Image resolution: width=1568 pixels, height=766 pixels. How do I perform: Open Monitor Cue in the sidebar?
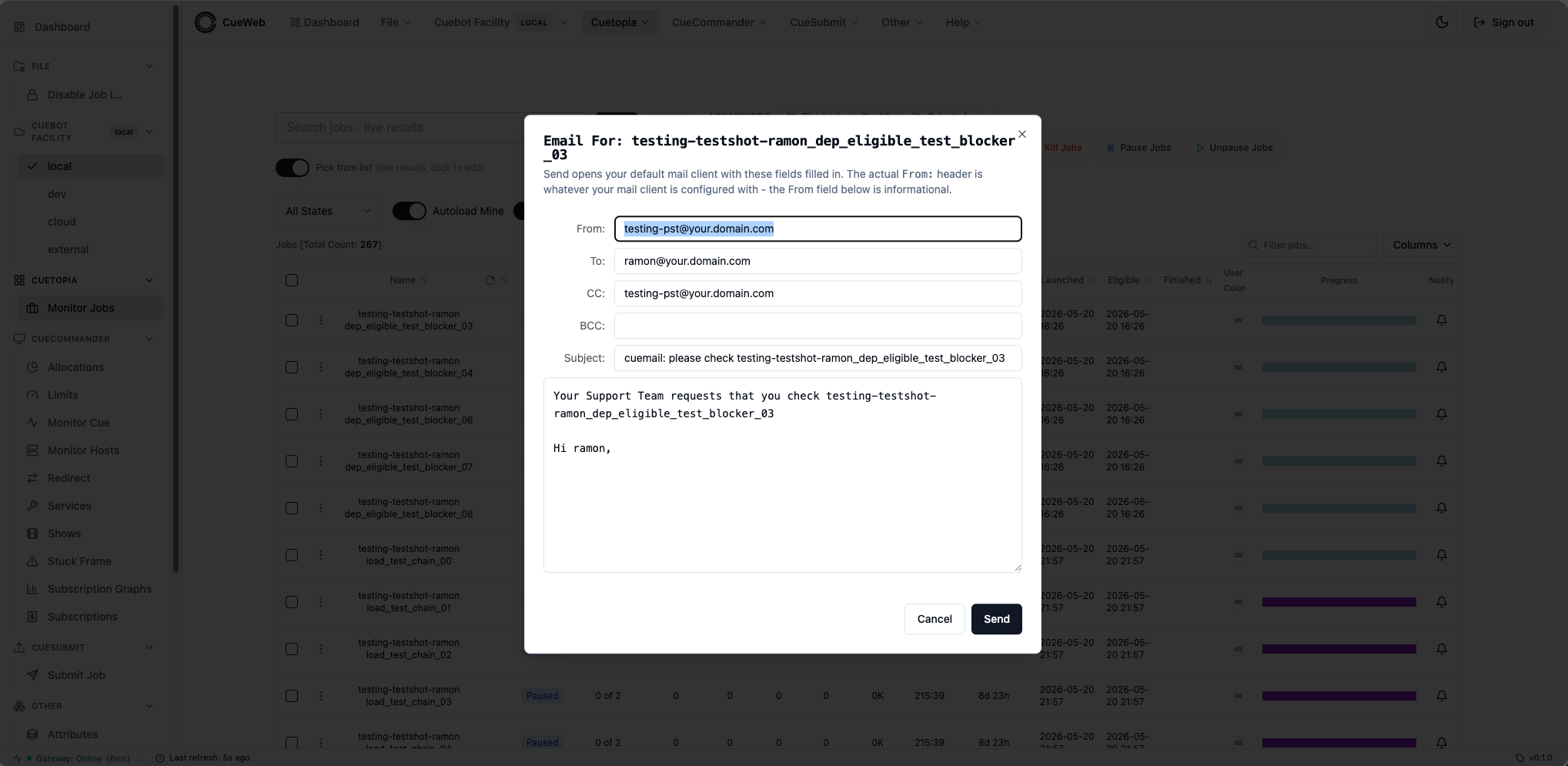point(79,423)
